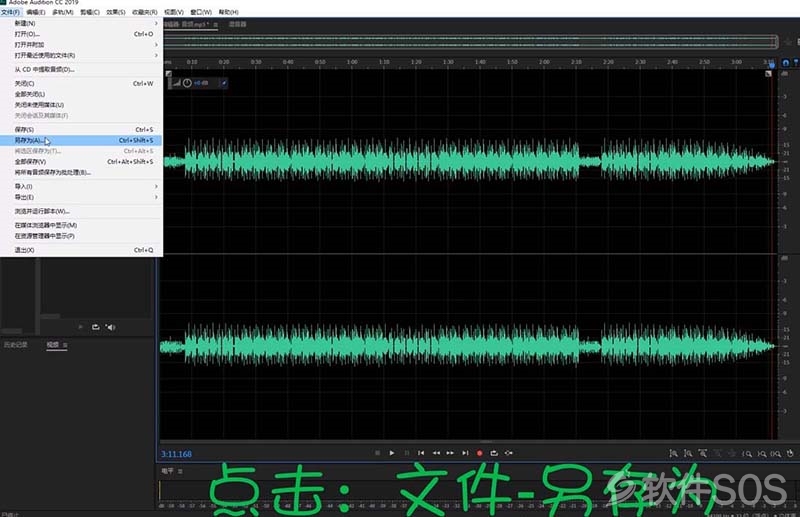Open the 效果(S) menu
This screenshot has height=517, width=800.
[x=116, y=12]
